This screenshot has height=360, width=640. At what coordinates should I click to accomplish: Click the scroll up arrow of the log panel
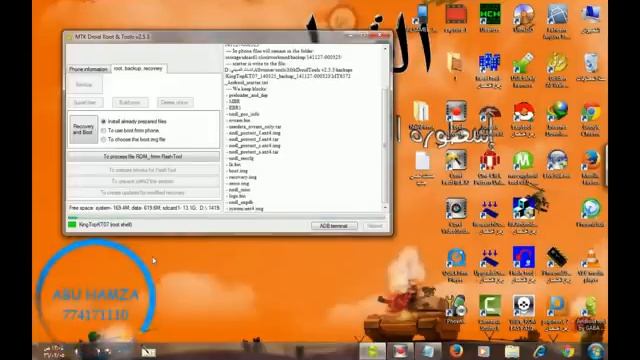pos(385,49)
